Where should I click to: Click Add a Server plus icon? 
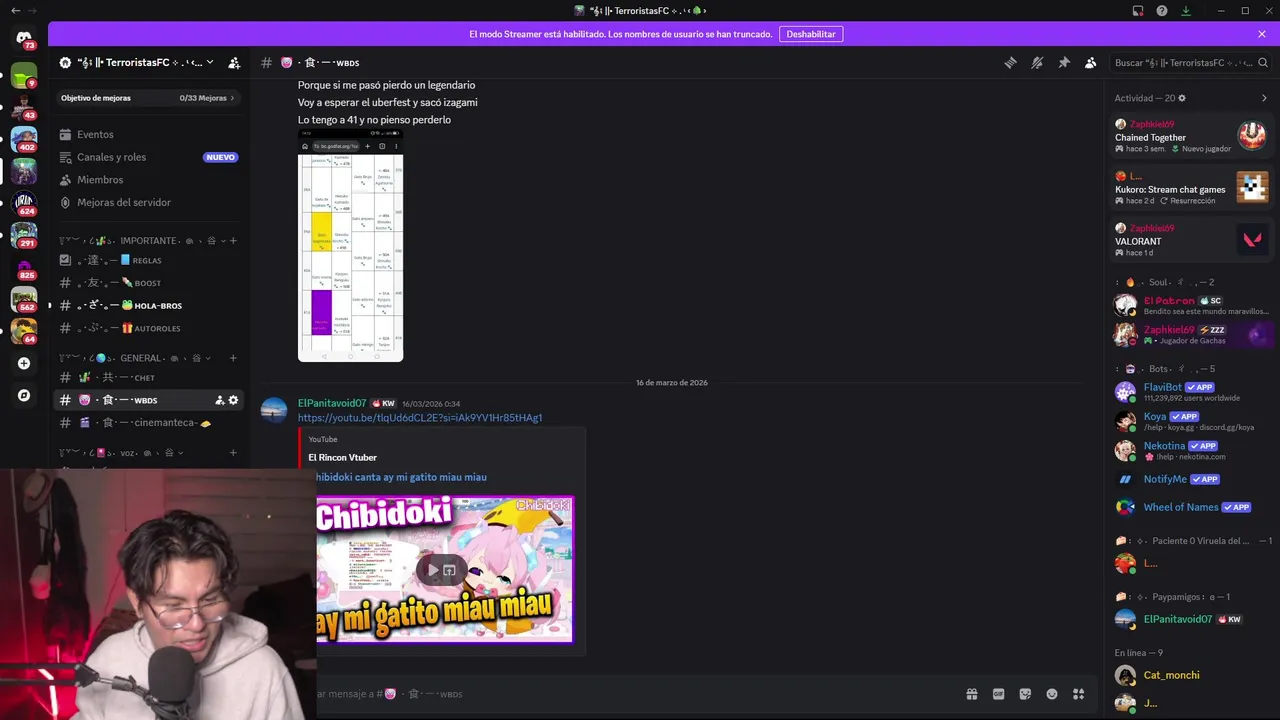[x=24, y=363]
